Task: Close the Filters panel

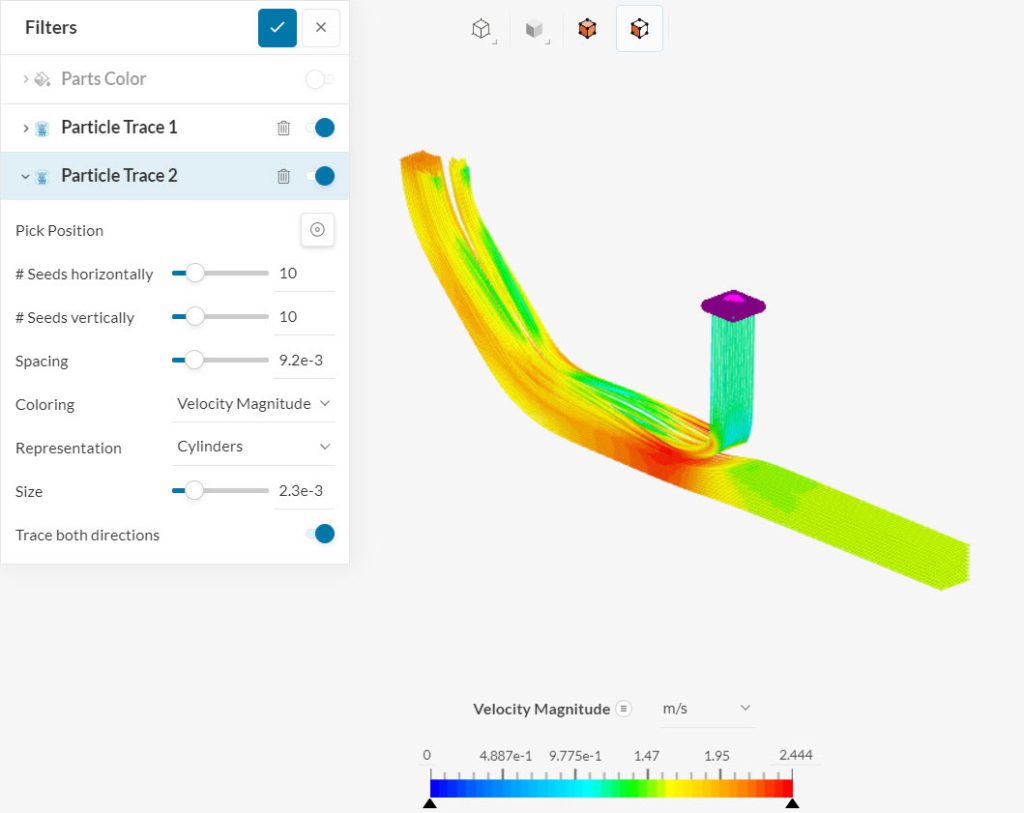Action: 320,28
